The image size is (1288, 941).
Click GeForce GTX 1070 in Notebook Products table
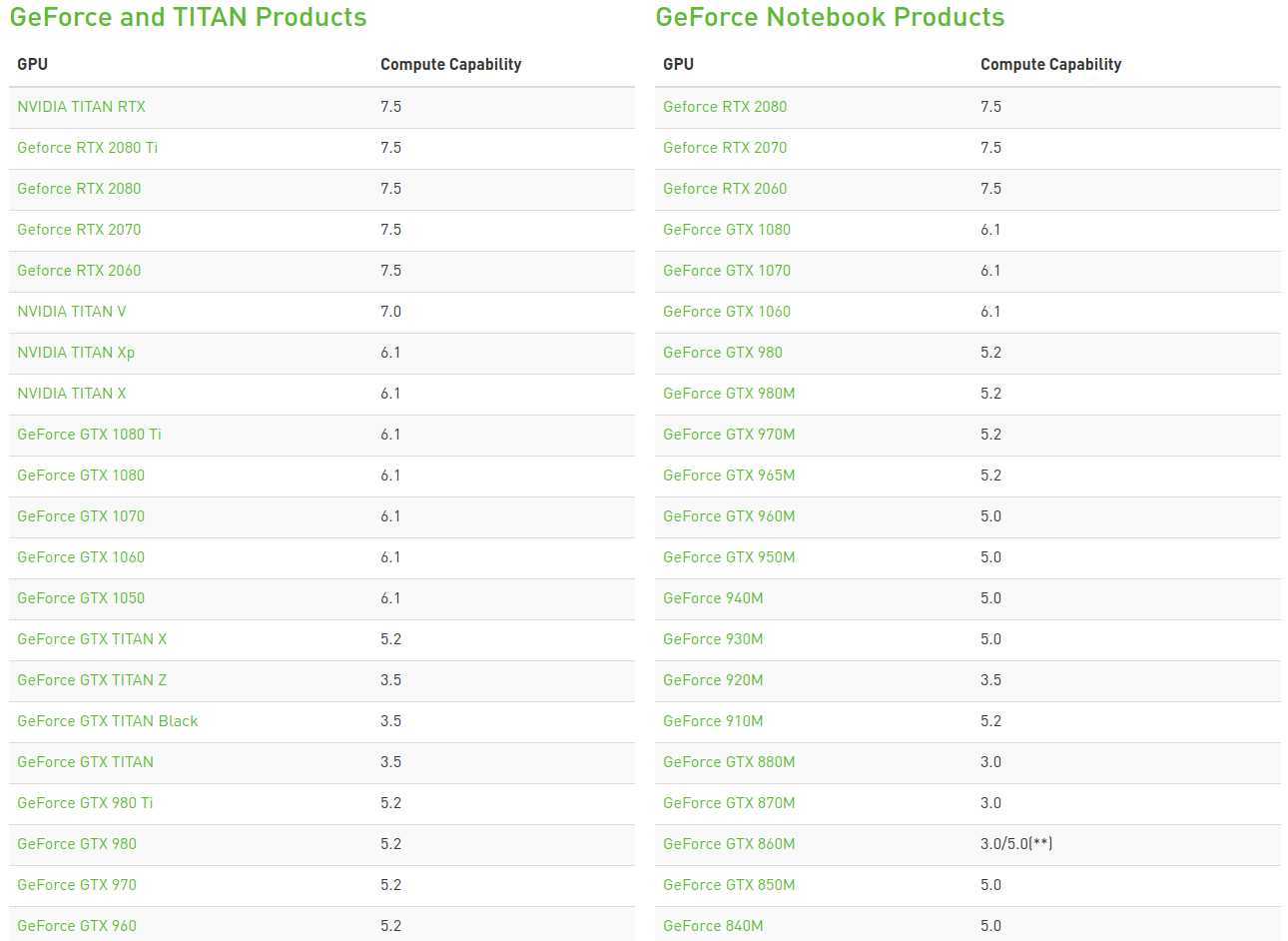[727, 271]
